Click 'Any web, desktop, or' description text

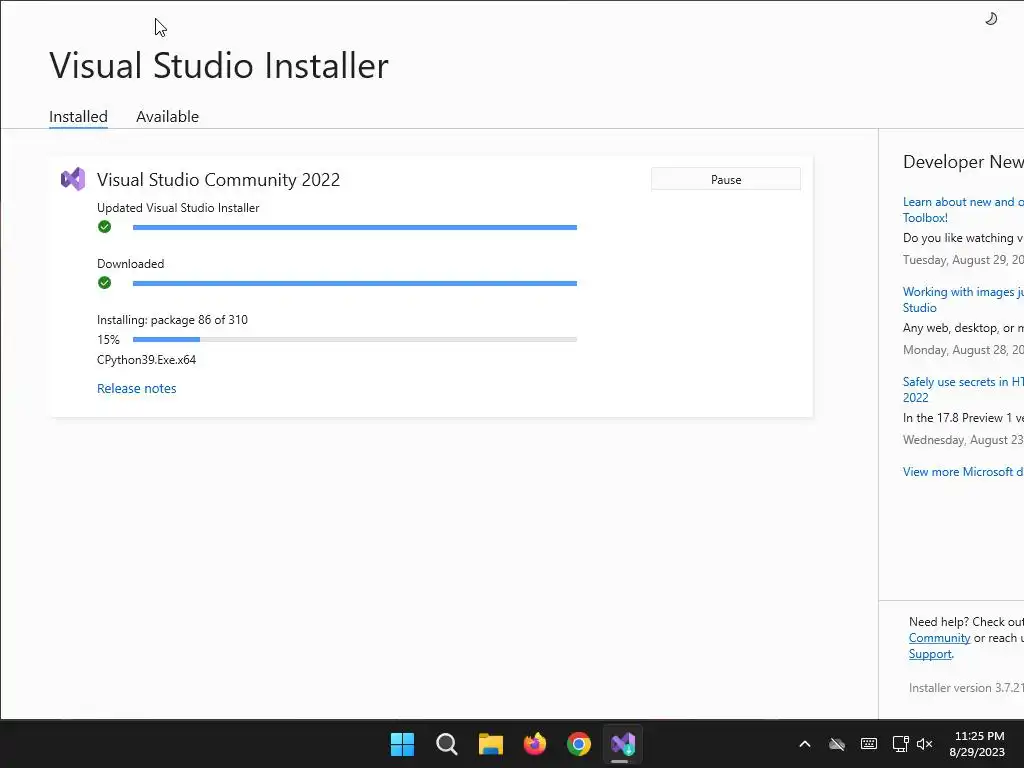pyautogui.click(x=963, y=328)
